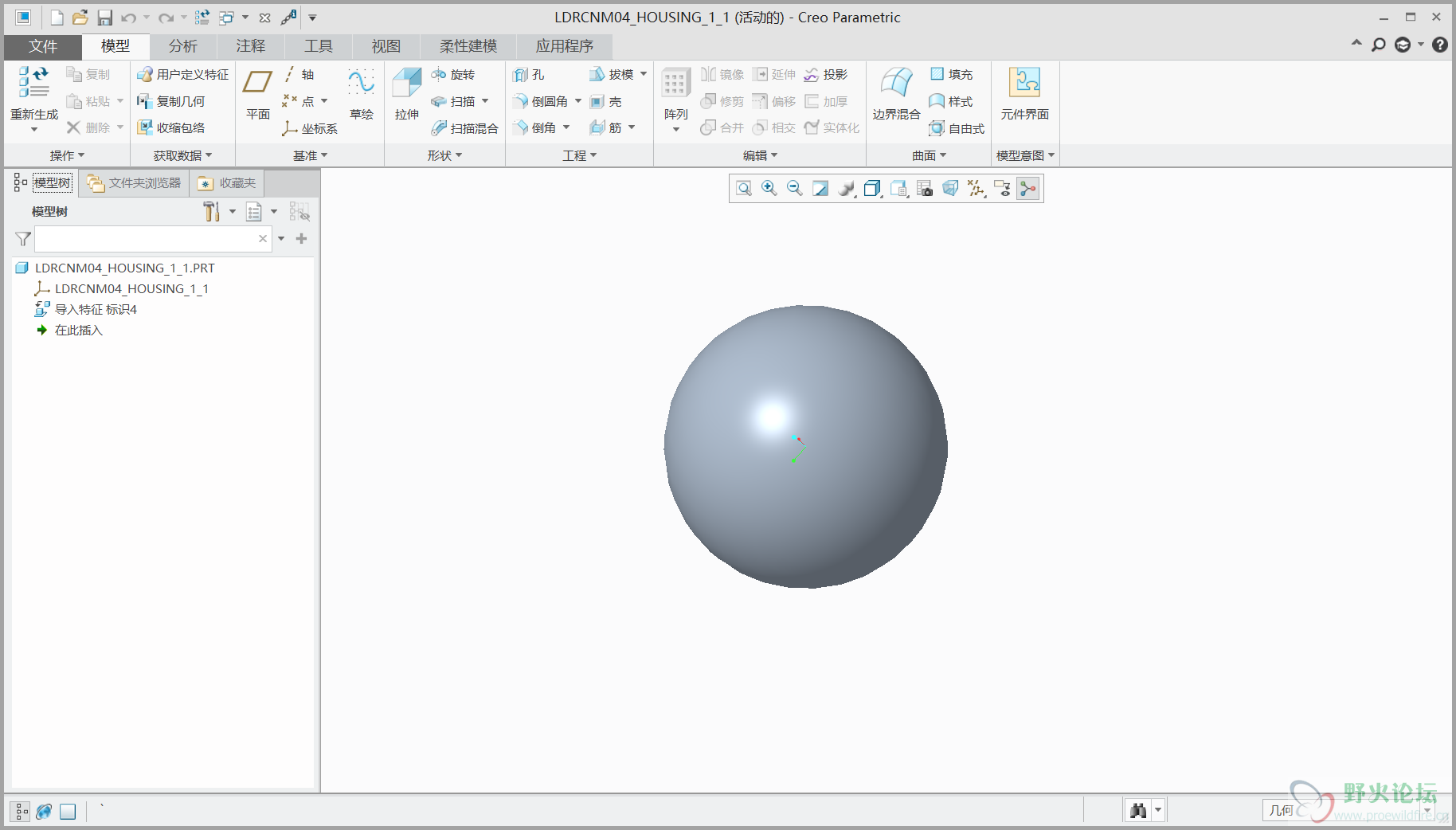Open datum display filters icon

977,189
